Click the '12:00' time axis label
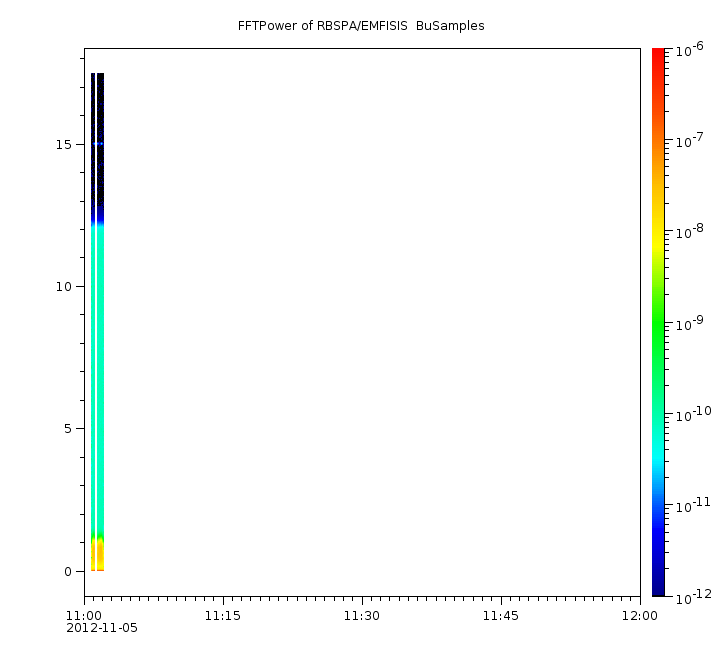The image size is (724, 656). click(x=640, y=616)
